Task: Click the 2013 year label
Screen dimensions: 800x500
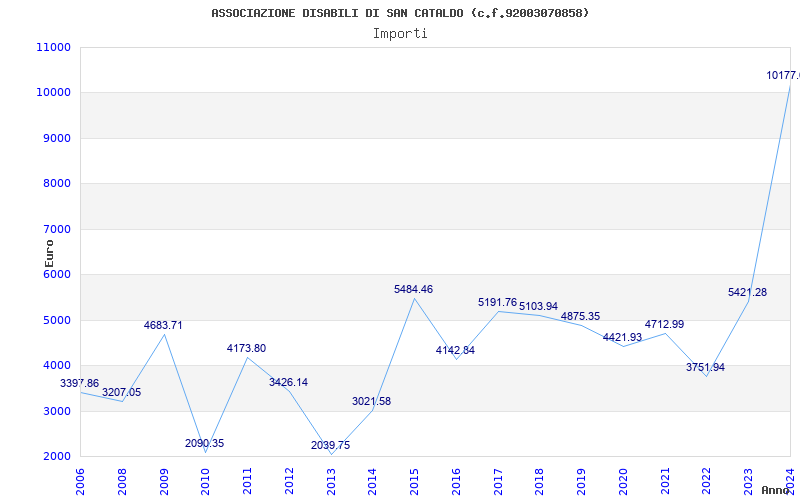Action: [x=331, y=482]
